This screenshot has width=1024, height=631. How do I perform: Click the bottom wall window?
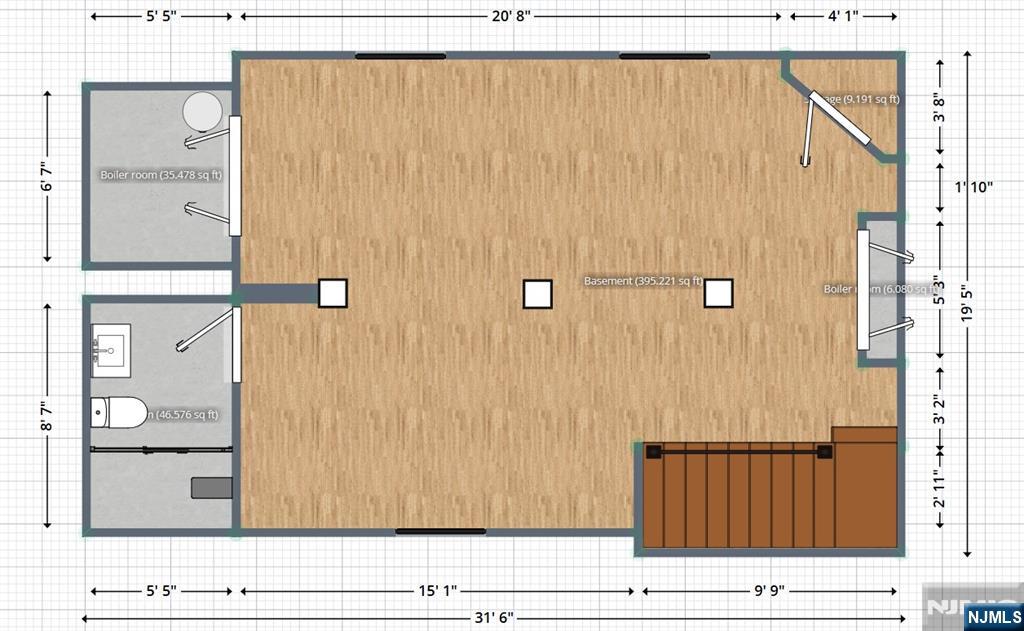441,532
